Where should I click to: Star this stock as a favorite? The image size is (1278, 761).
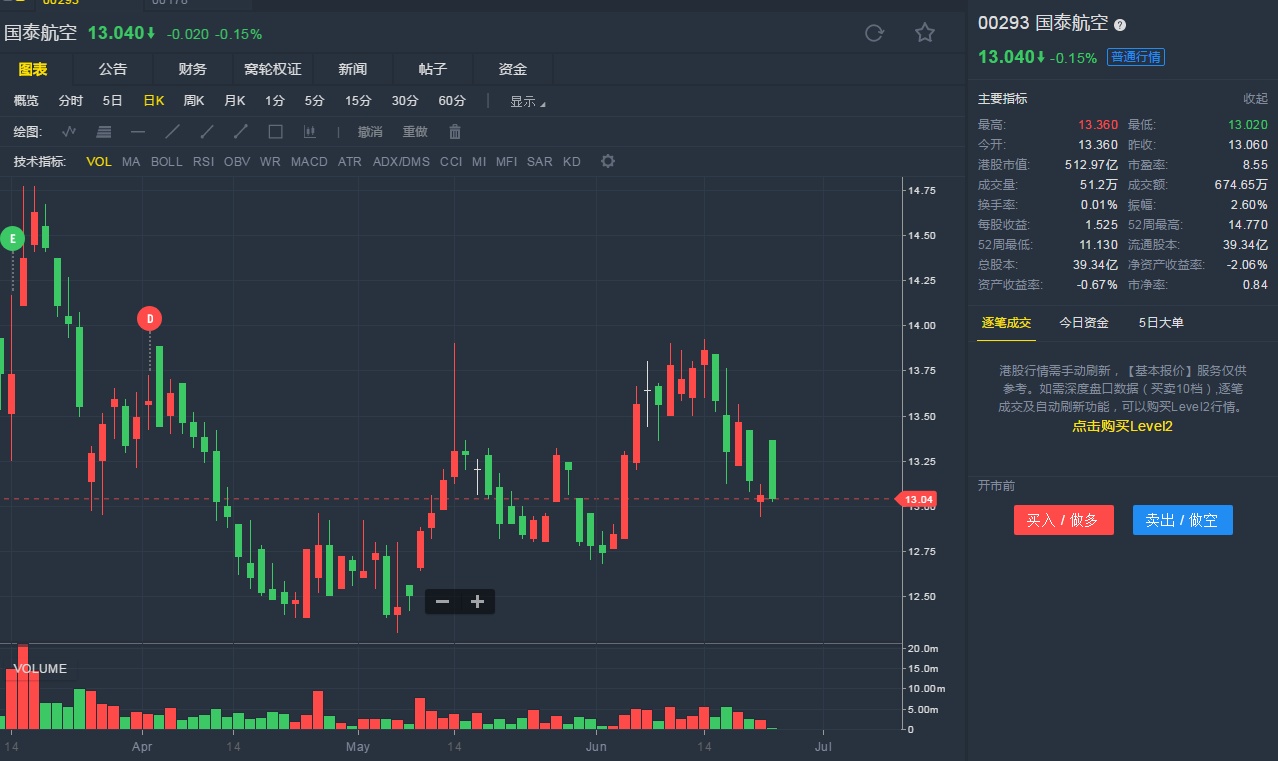click(x=925, y=33)
